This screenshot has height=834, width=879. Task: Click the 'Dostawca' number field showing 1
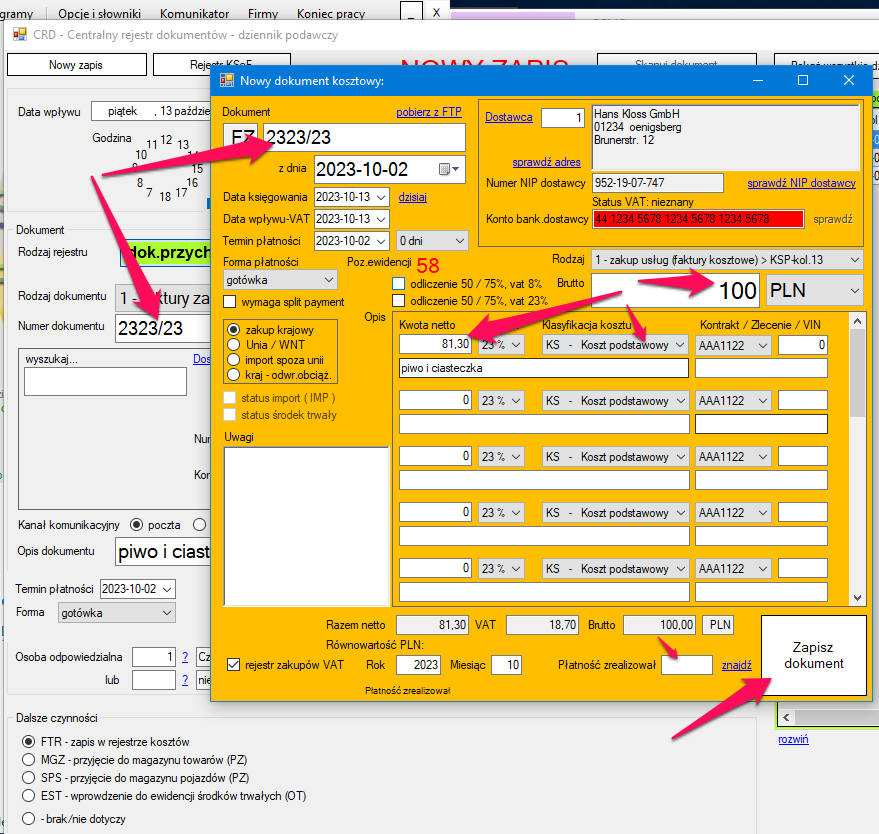(x=563, y=118)
